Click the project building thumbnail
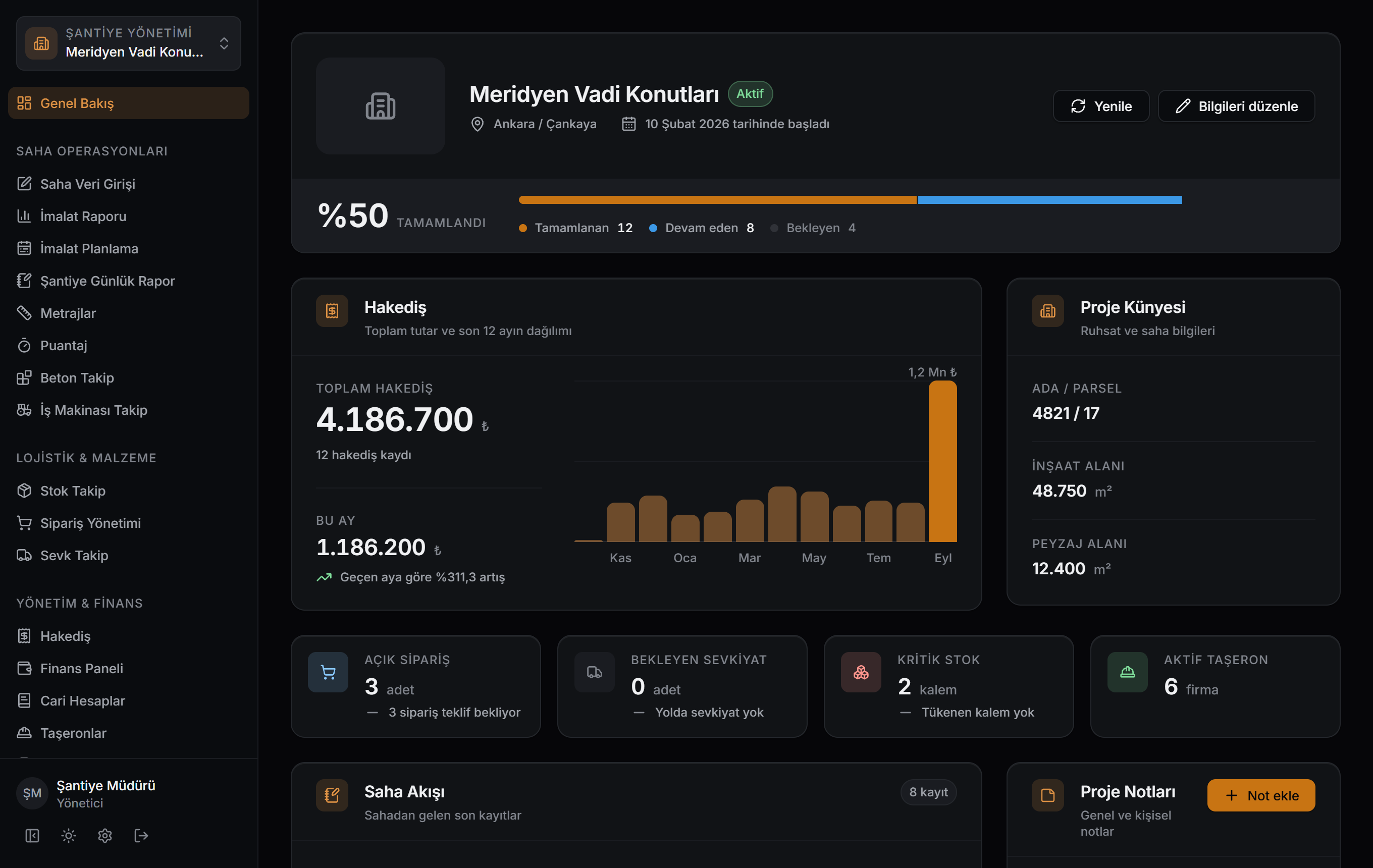Image resolution: width=1373 pixels, height=868 pixels. pyautogui.click(x=380, y=106)
